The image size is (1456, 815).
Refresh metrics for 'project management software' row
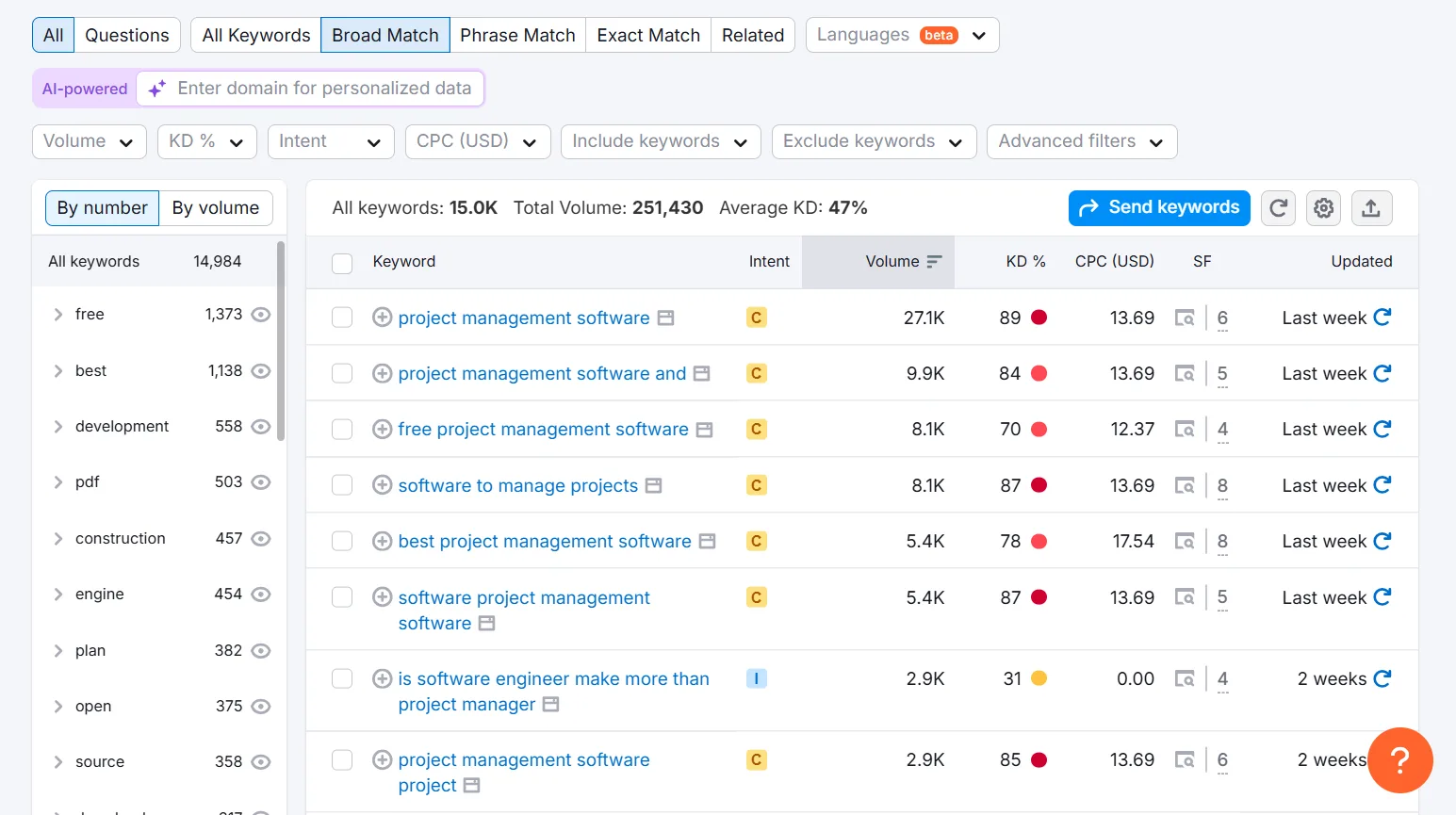[1382, 318]
